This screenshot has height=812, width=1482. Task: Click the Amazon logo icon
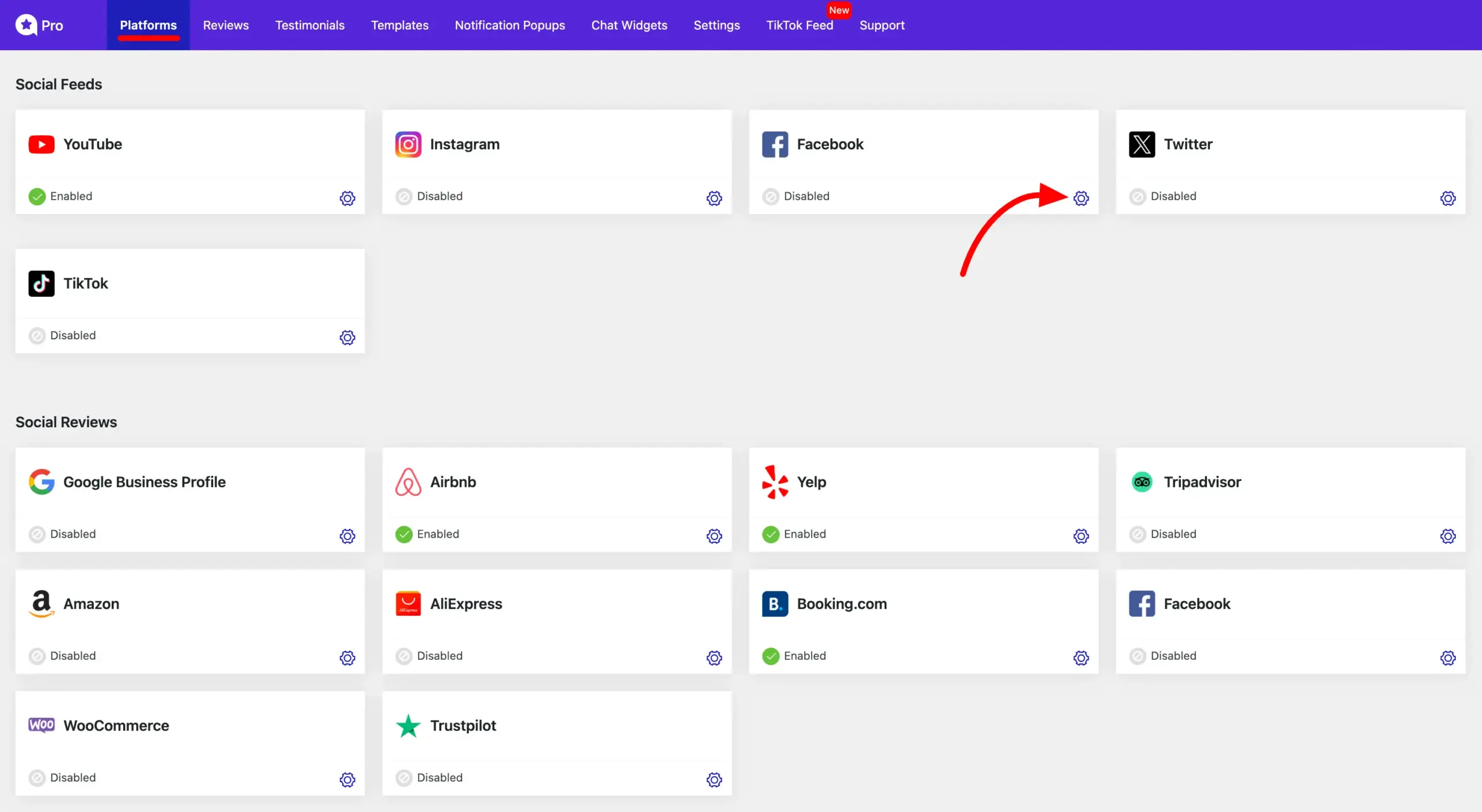41,604
